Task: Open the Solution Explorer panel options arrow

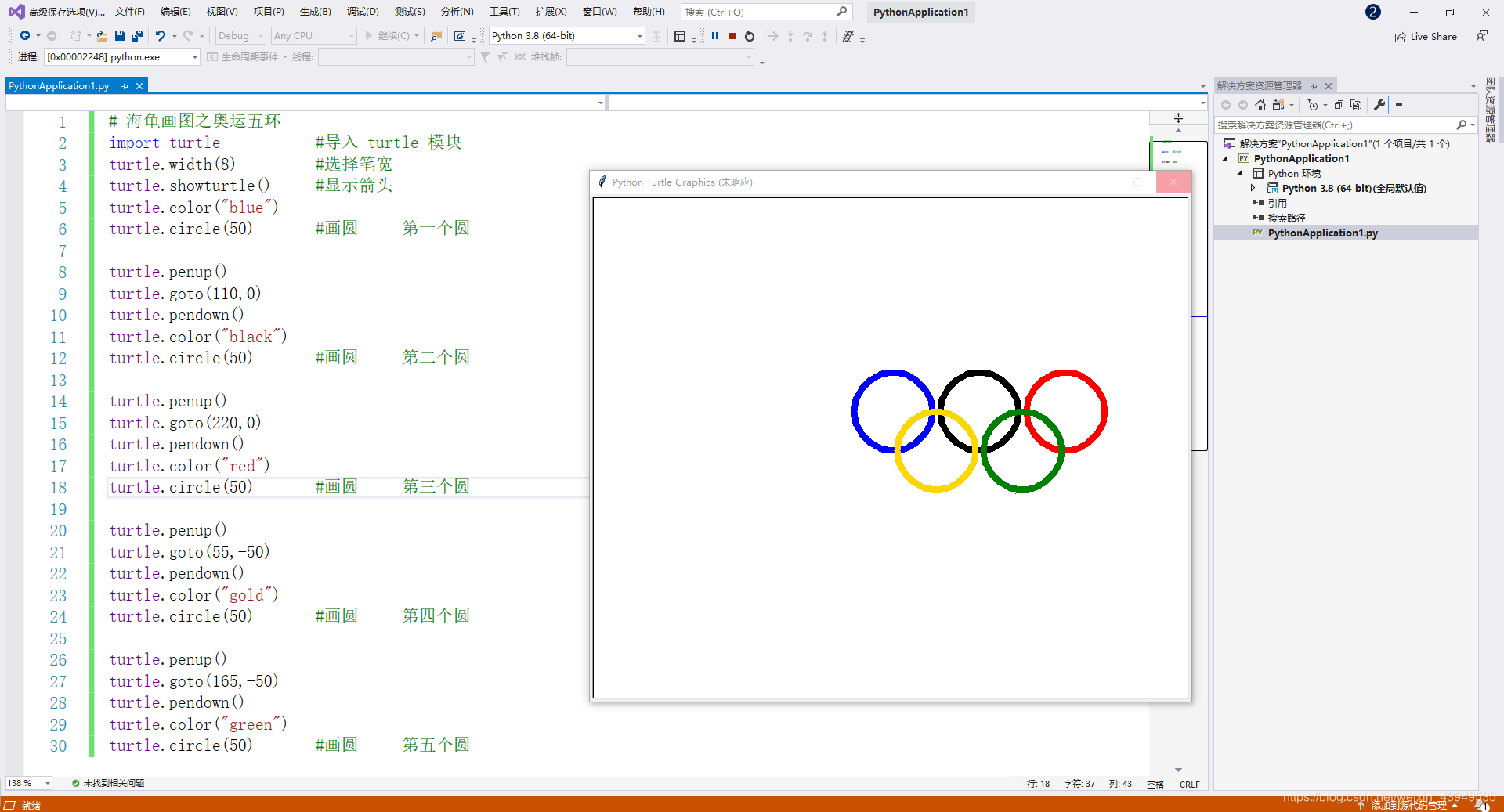Action: pos(1473,86)
